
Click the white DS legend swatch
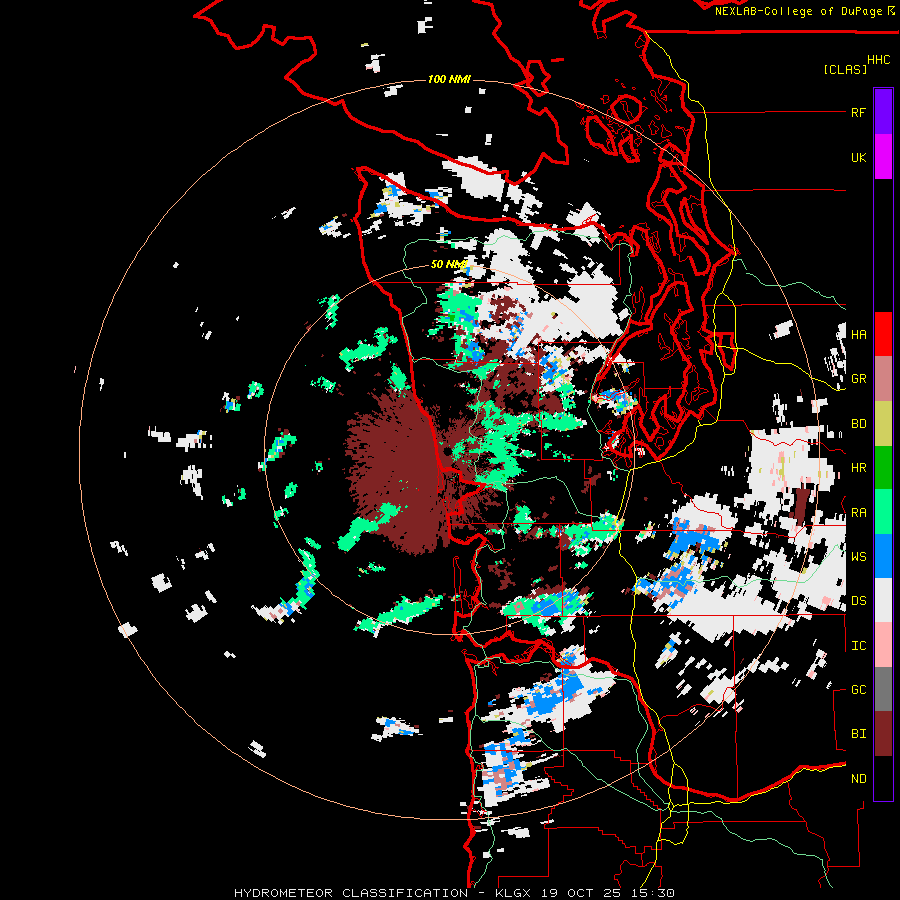(x=883, y=600)
